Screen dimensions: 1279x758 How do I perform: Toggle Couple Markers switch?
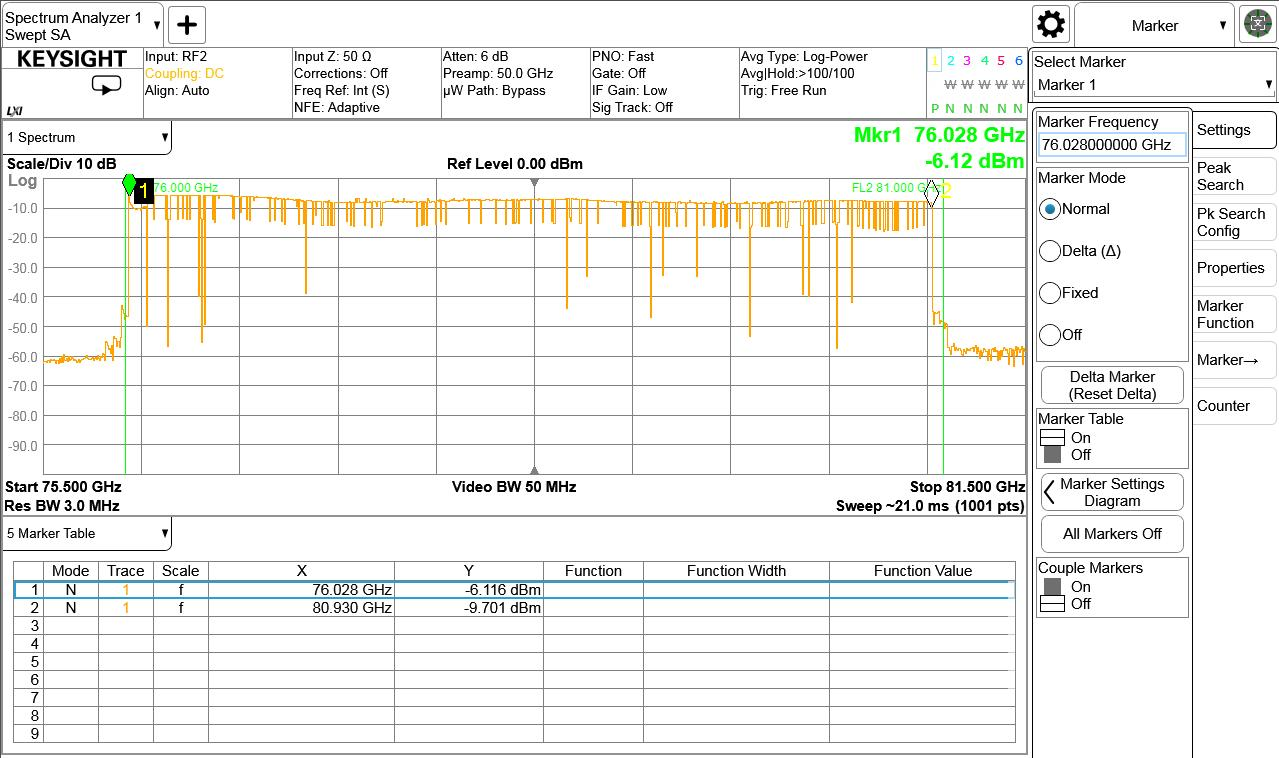tap(1052, 595)
